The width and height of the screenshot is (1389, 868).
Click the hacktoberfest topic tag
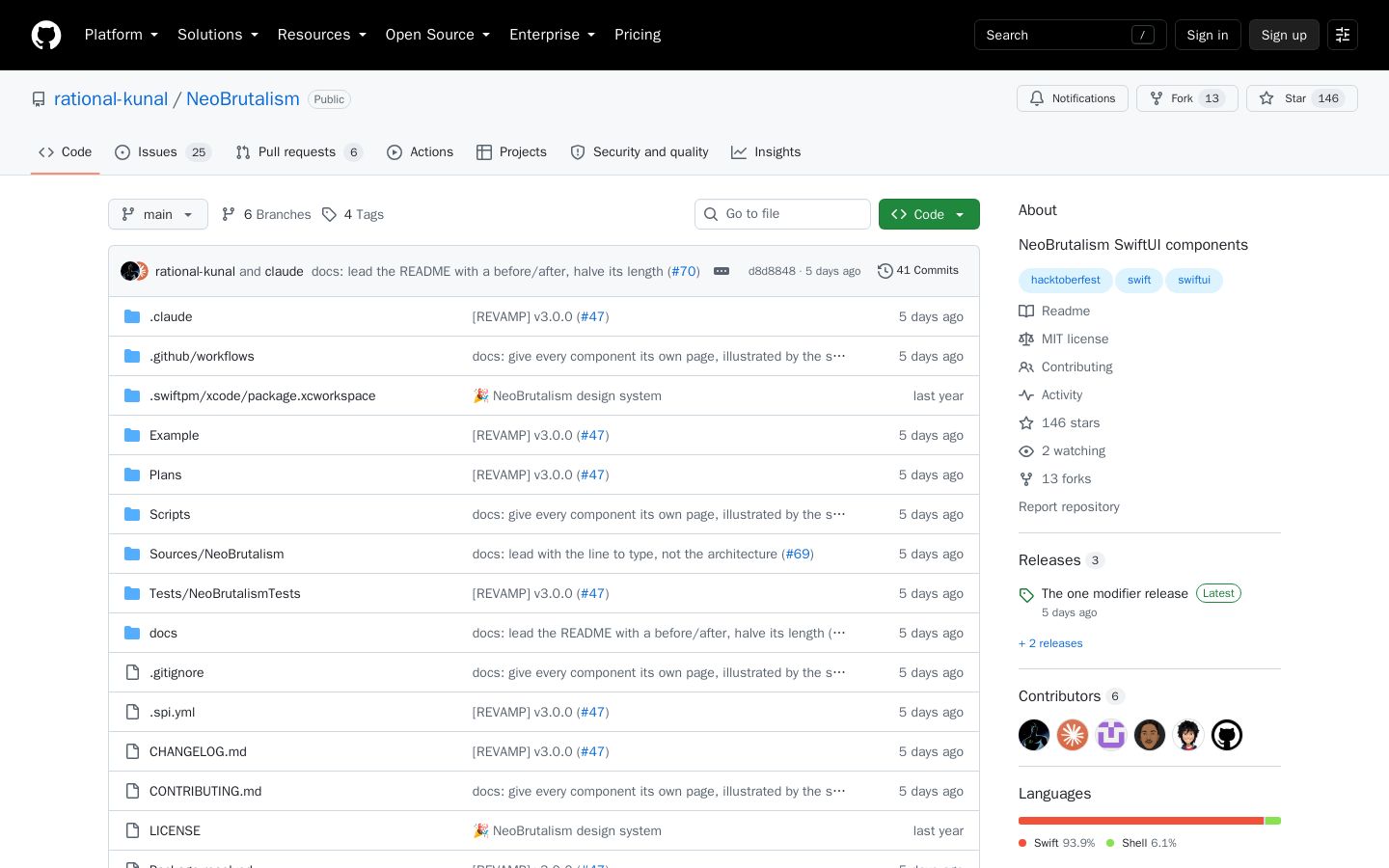coord(1065,280)
